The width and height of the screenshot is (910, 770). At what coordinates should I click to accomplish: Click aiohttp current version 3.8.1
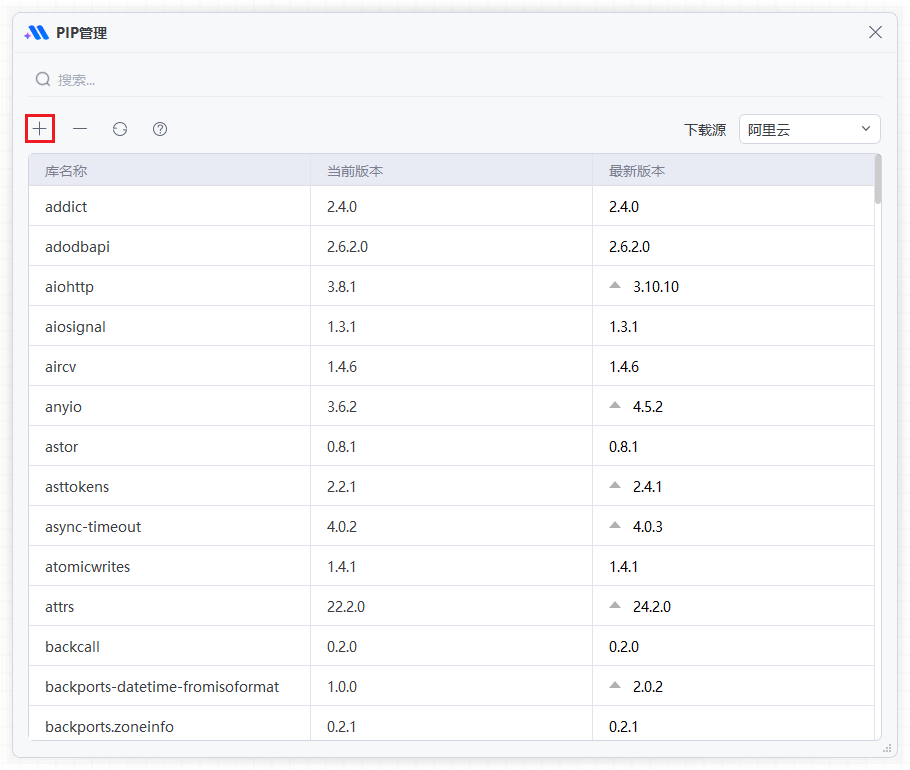tap(341, 287)
